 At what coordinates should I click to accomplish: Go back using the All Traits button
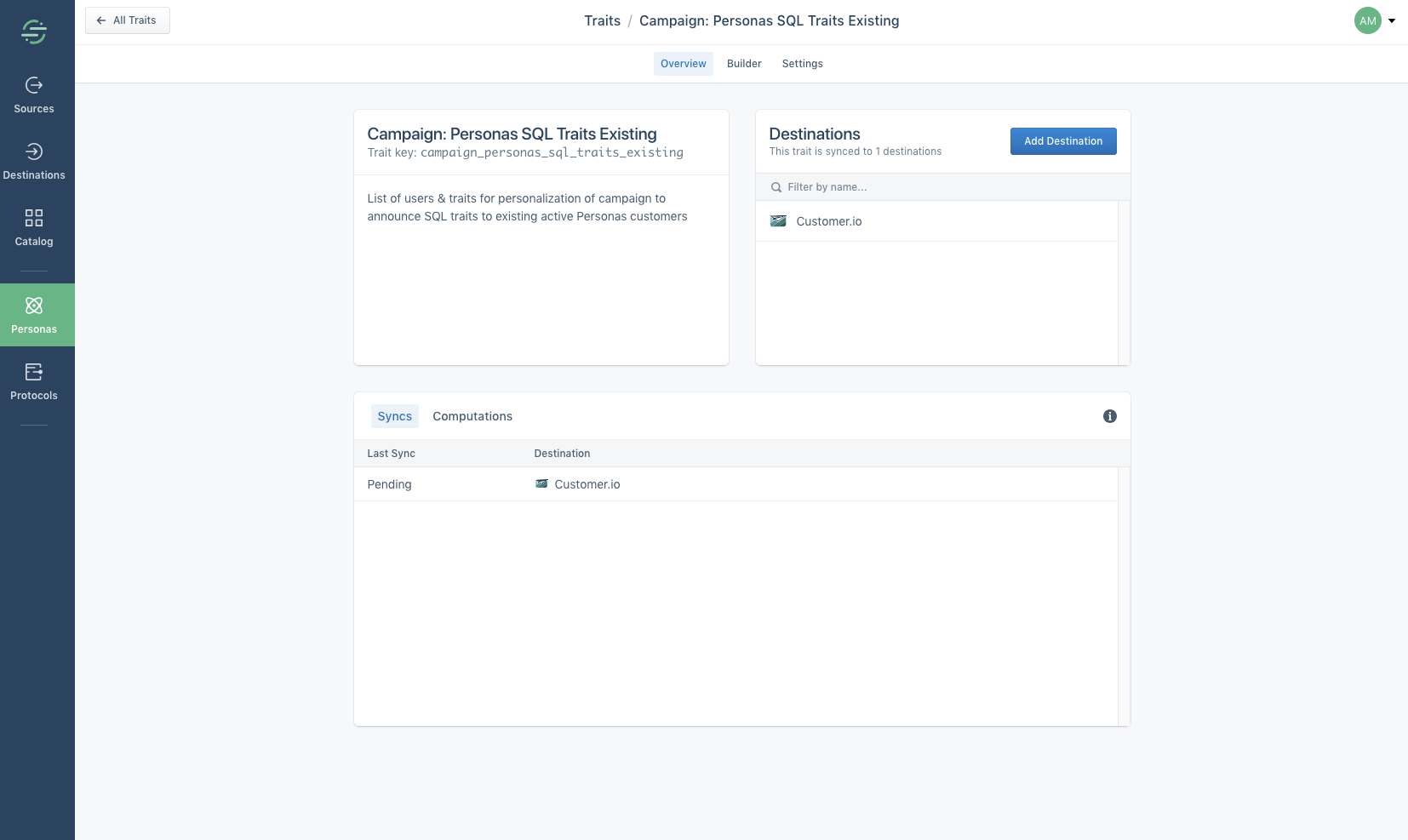pyautogui.click(x=127, y=20)
